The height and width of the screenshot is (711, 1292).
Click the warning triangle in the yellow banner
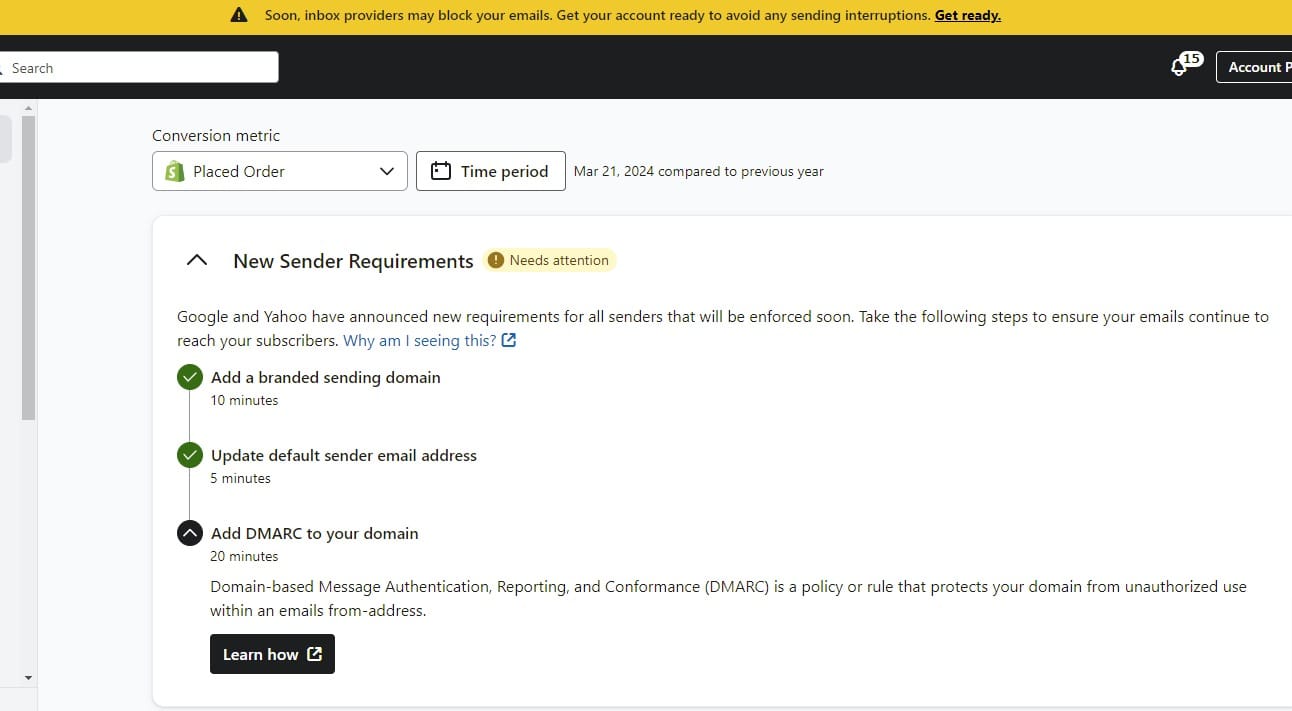(238, 15)
